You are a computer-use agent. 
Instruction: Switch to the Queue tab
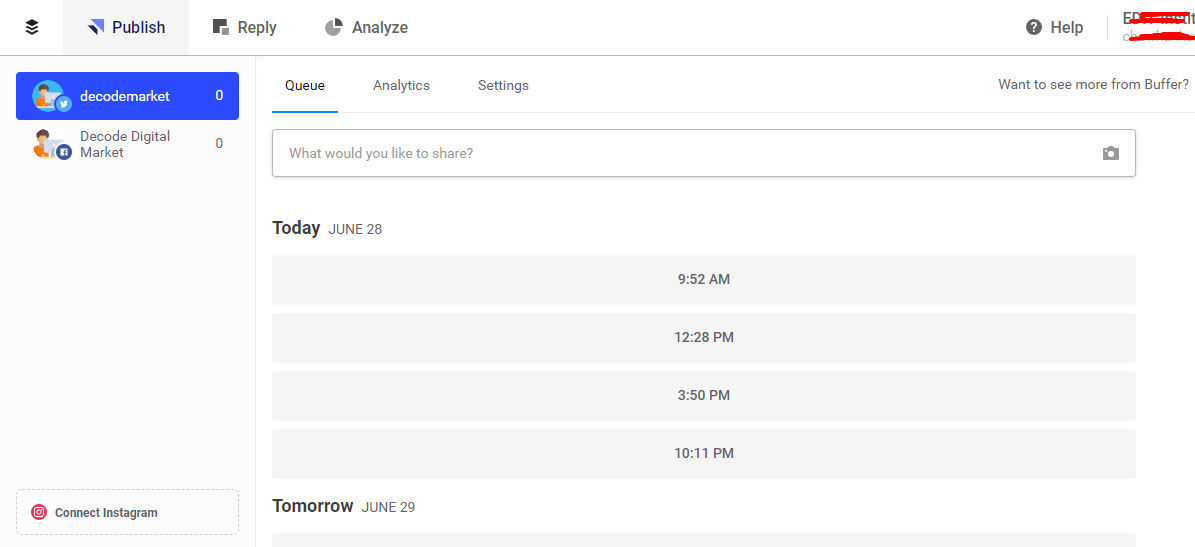coord(305,85)
